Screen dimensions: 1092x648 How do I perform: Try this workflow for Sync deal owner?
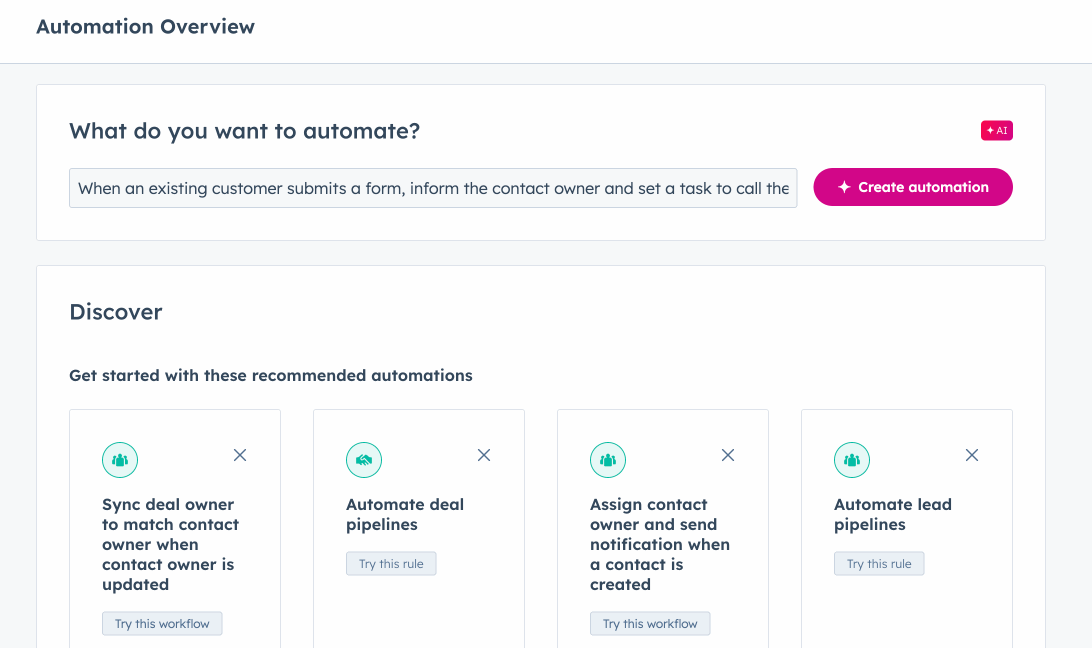162,624
